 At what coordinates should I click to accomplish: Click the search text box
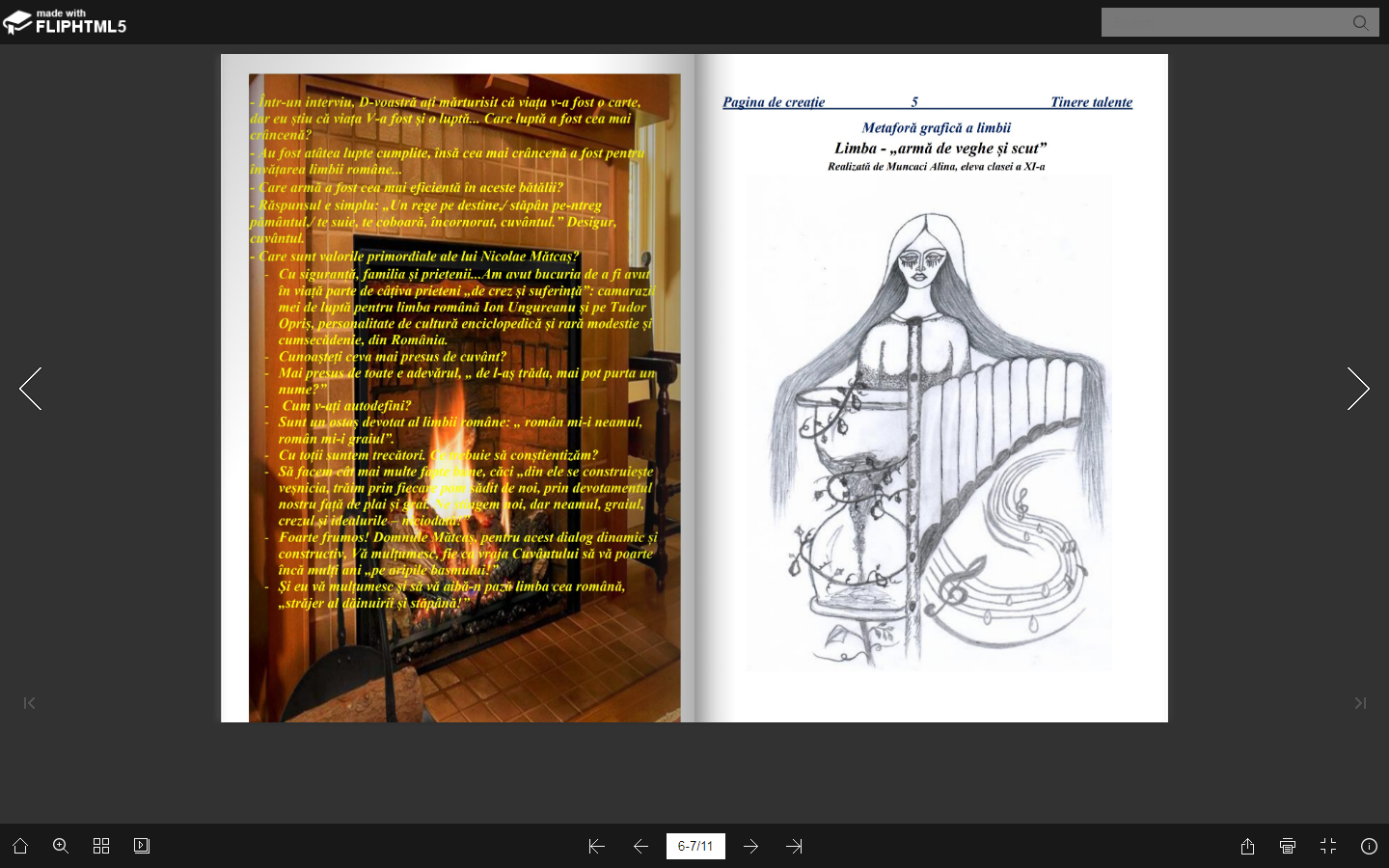[x=1225, y=22]
